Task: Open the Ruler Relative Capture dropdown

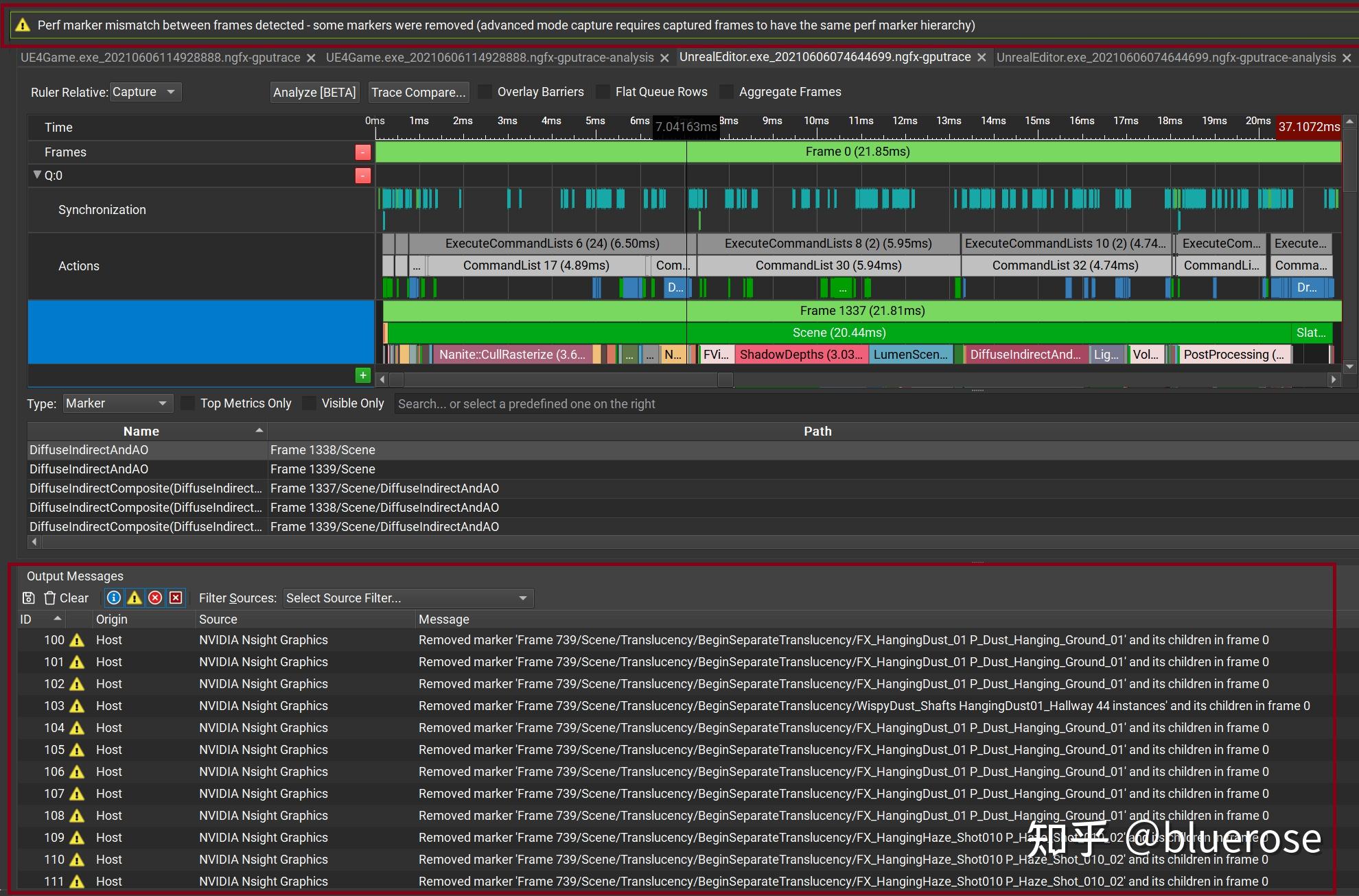Action: click(x=145, y=92)
